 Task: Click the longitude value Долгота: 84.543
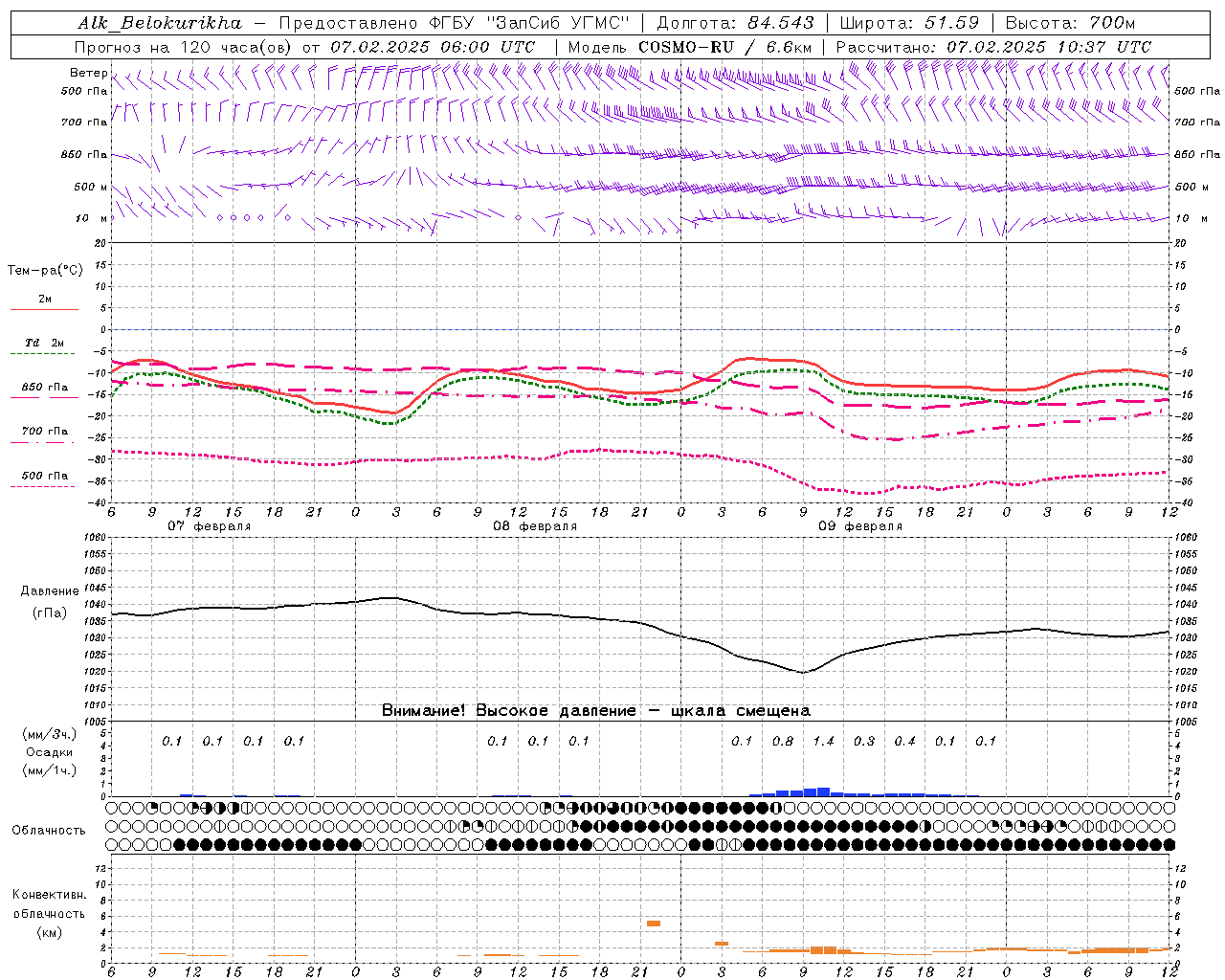point(736,23)
